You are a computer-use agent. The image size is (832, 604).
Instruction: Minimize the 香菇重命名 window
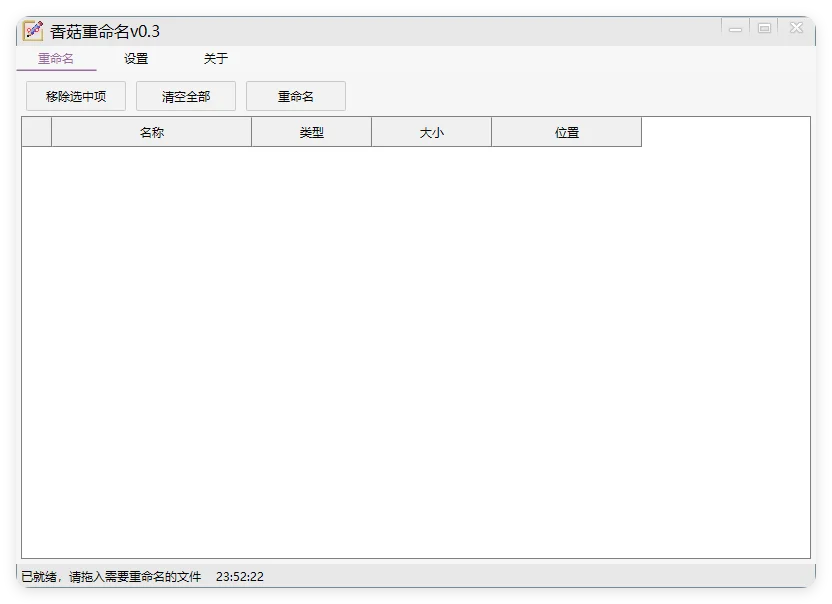click(x=736, y=28)
